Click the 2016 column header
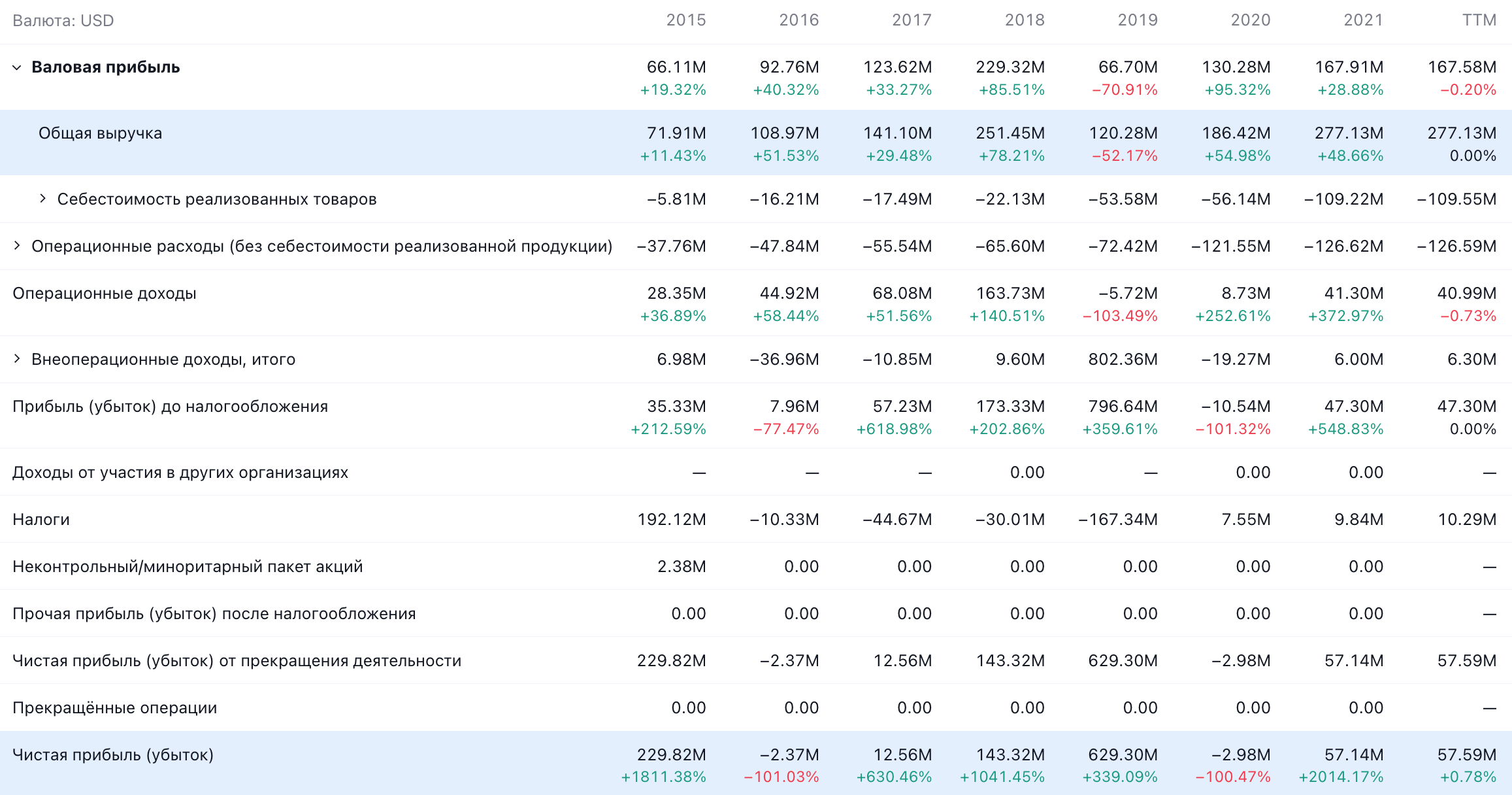 point(799,20)
